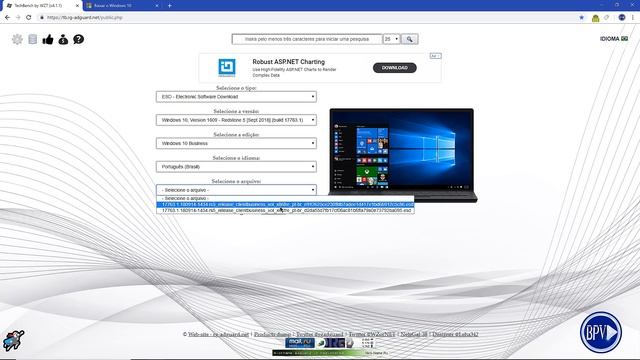Choose the '- Selecione o arquivo -' placeholder option
This screenshot has width=640, height=360.
point(285,198)
